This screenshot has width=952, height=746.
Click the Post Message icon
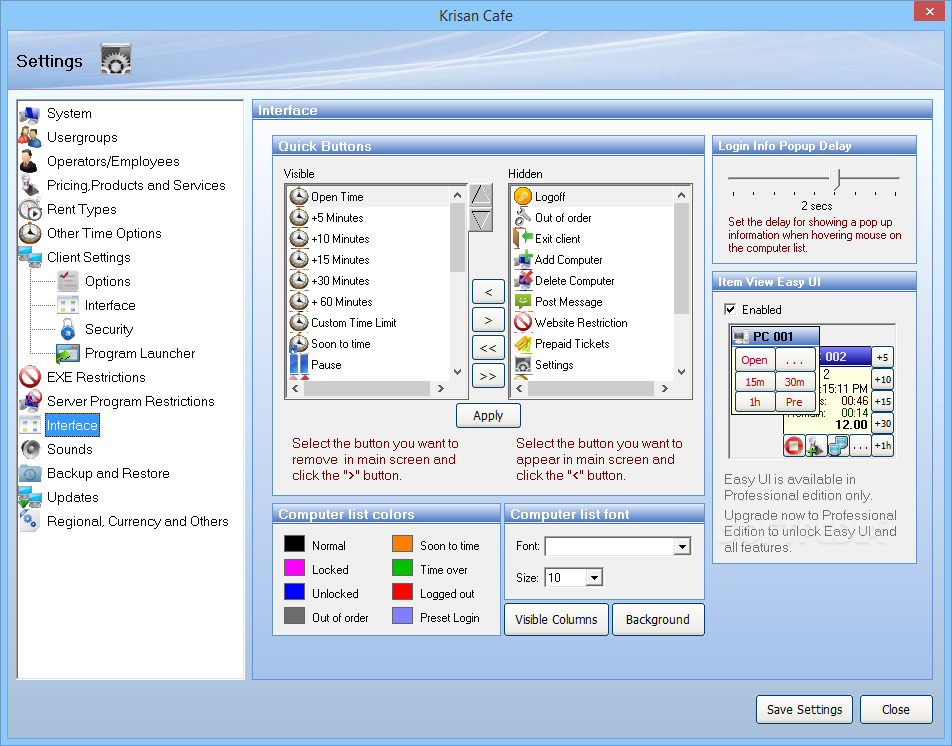[523, 302]
